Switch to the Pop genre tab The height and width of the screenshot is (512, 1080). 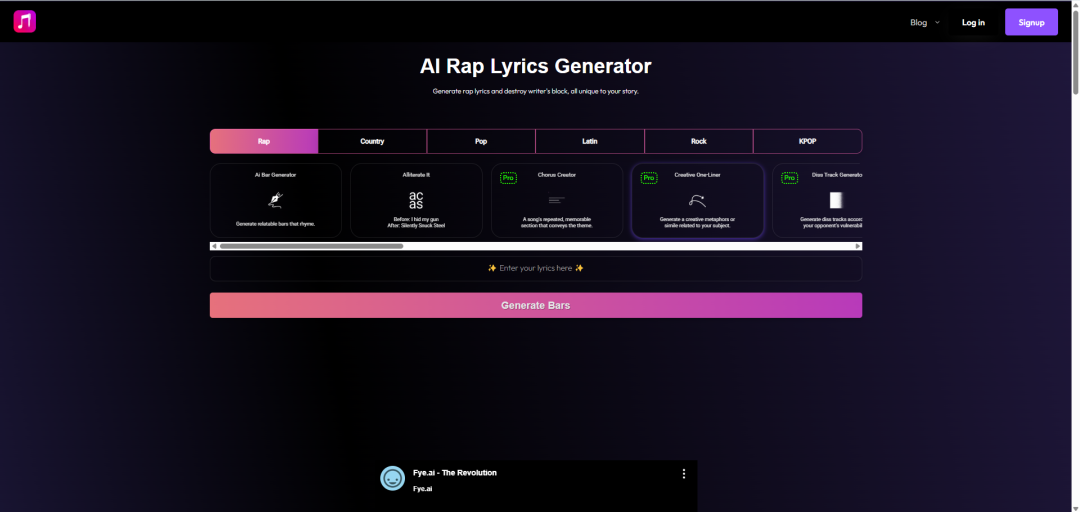coord(481,141)
